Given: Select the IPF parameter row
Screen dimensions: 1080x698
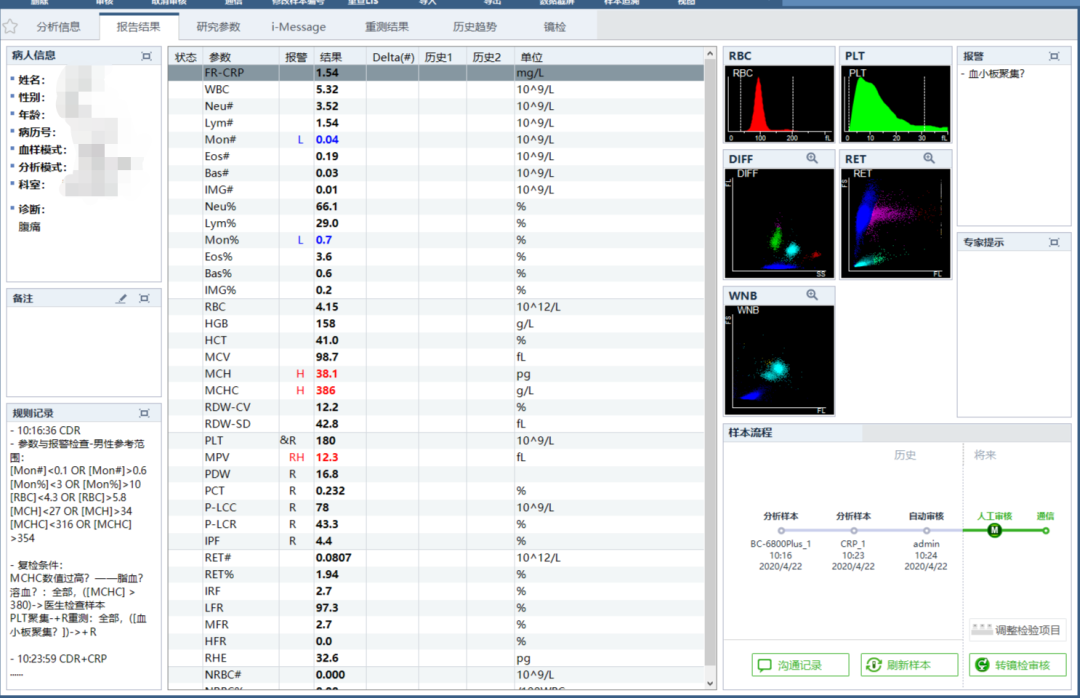Looking at the screenshot, I should pyautogui.click(x=436, y=541).
